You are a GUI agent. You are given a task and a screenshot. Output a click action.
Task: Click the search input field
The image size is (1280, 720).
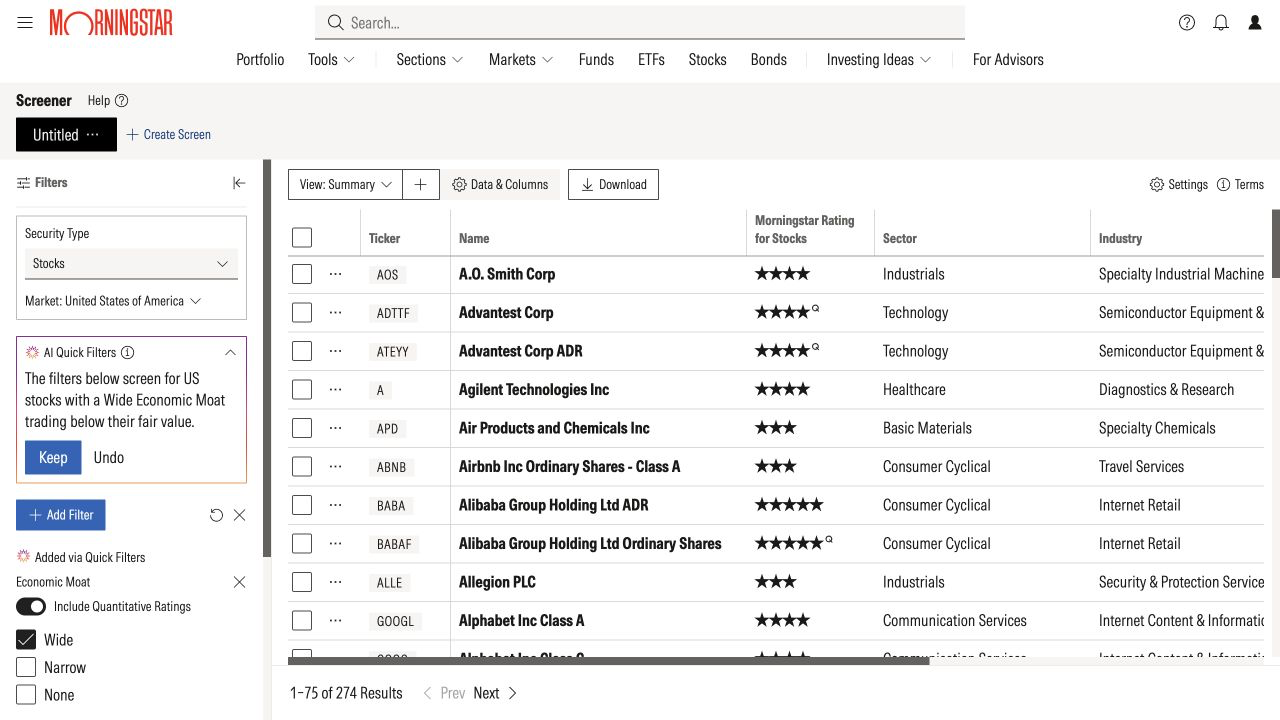point(640,22)
